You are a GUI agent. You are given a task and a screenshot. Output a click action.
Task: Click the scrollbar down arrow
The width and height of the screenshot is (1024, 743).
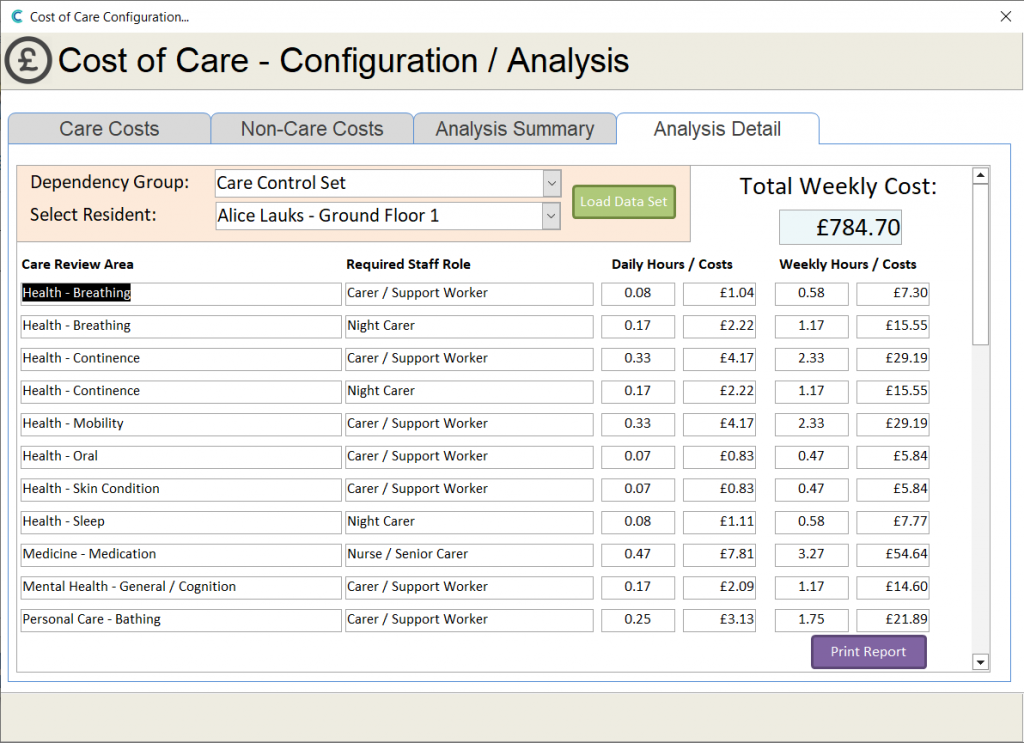980,662
